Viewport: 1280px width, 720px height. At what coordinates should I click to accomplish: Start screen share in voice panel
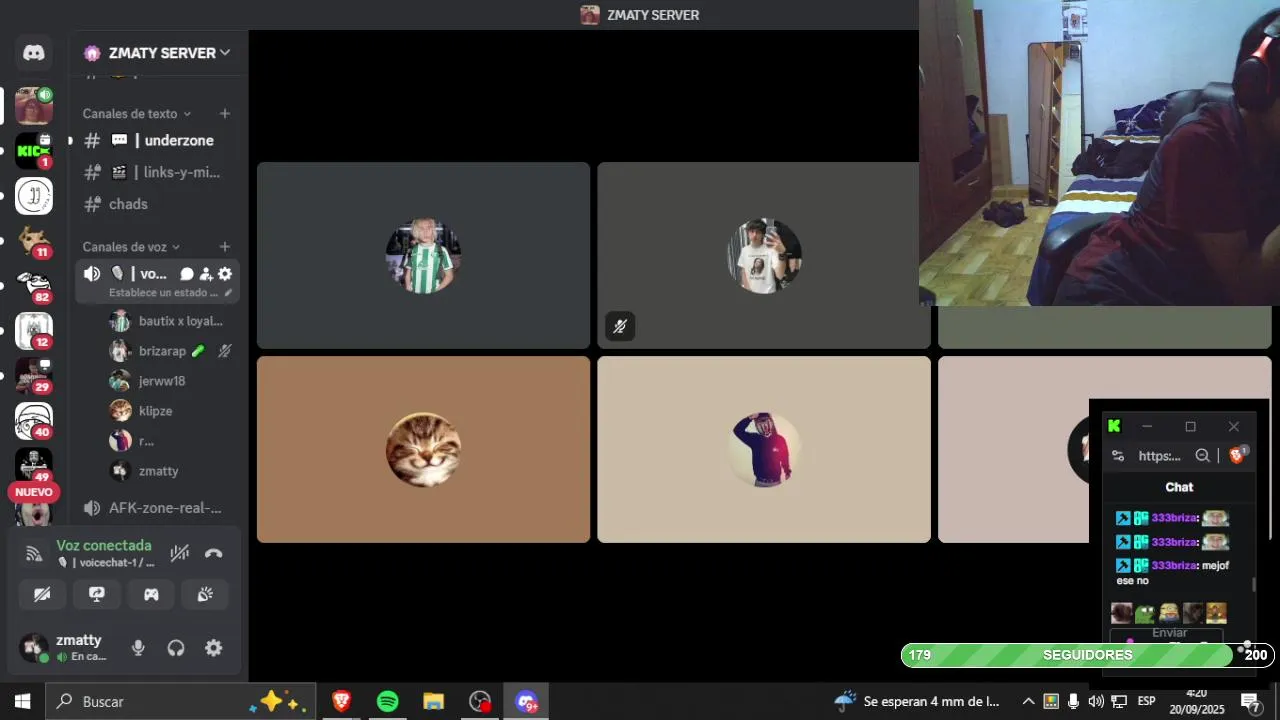tap(97, 594)
